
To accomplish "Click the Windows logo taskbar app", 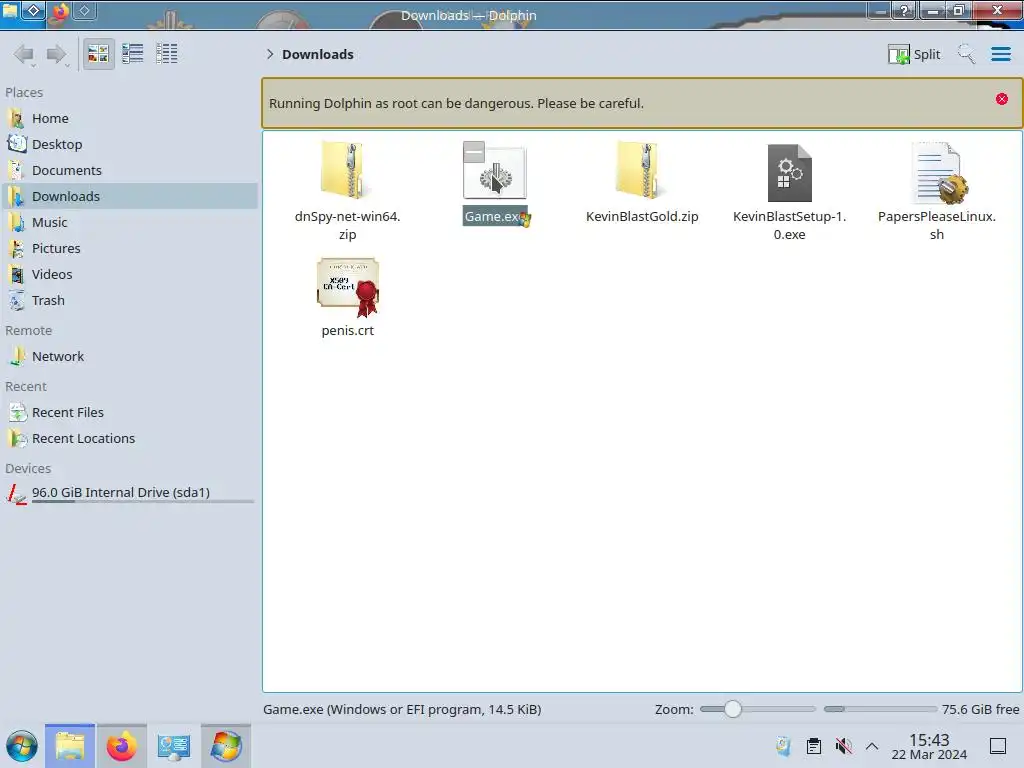I will pyautogui.click(x=226, y=746).
